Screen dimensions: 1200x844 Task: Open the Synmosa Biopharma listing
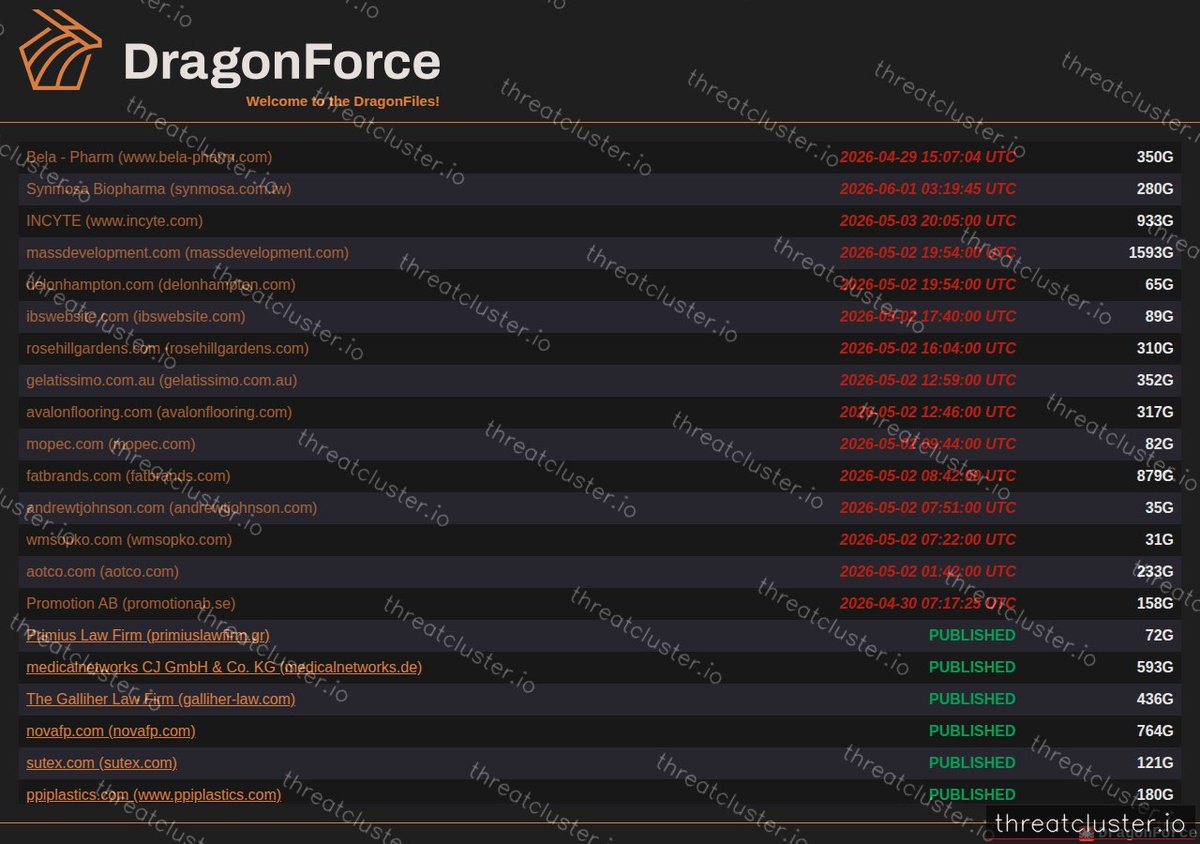coord(158,189)
